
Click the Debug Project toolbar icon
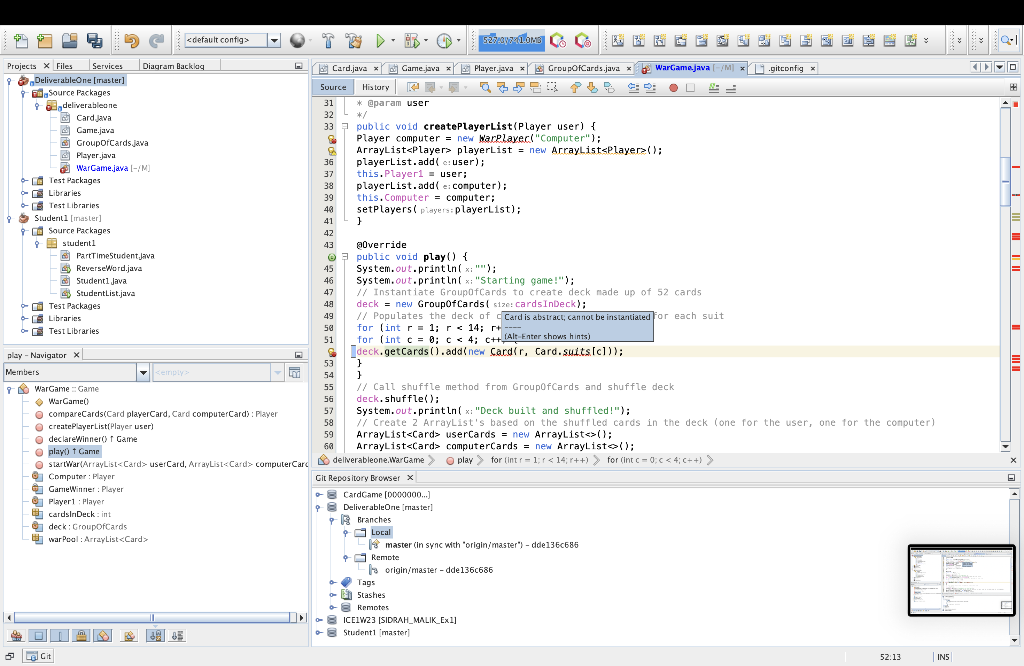pos(411,41)
